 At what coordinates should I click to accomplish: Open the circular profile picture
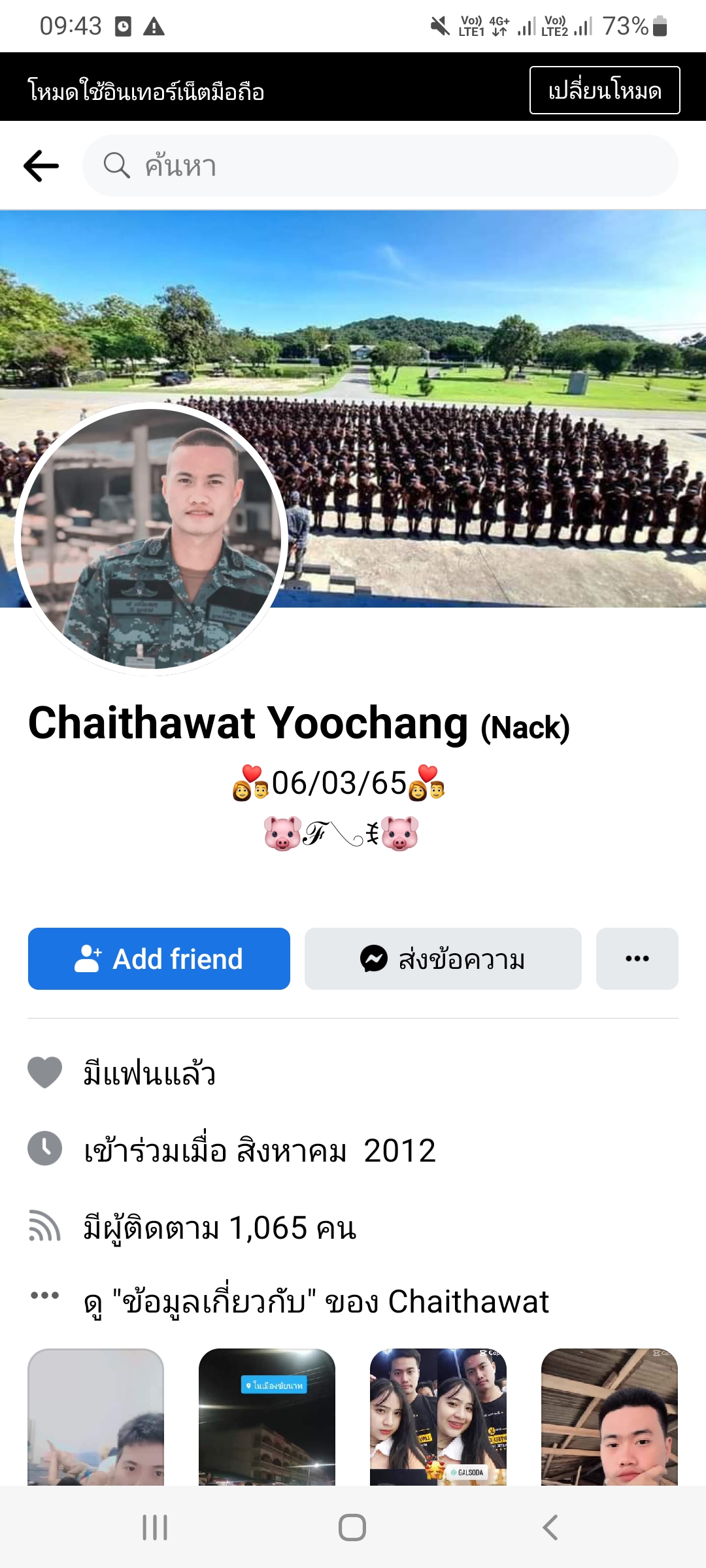[151, 539]
